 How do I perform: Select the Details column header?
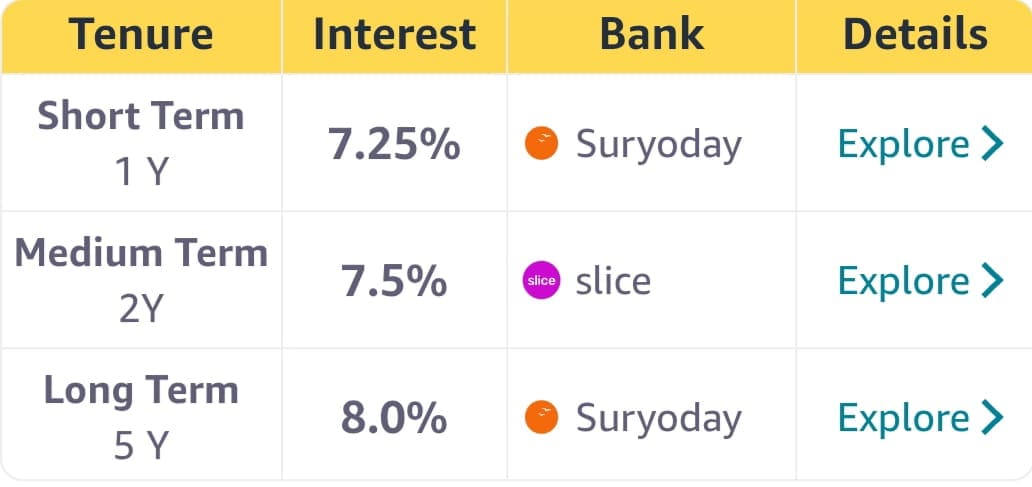(x=915, y=35)
